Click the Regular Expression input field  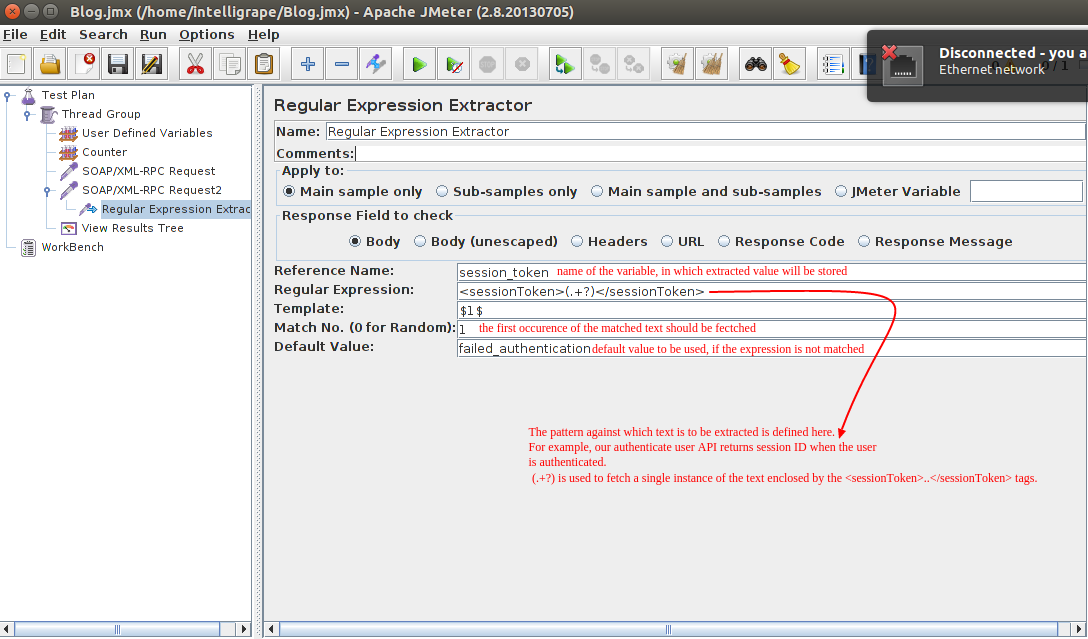click(x=770, y=291)
